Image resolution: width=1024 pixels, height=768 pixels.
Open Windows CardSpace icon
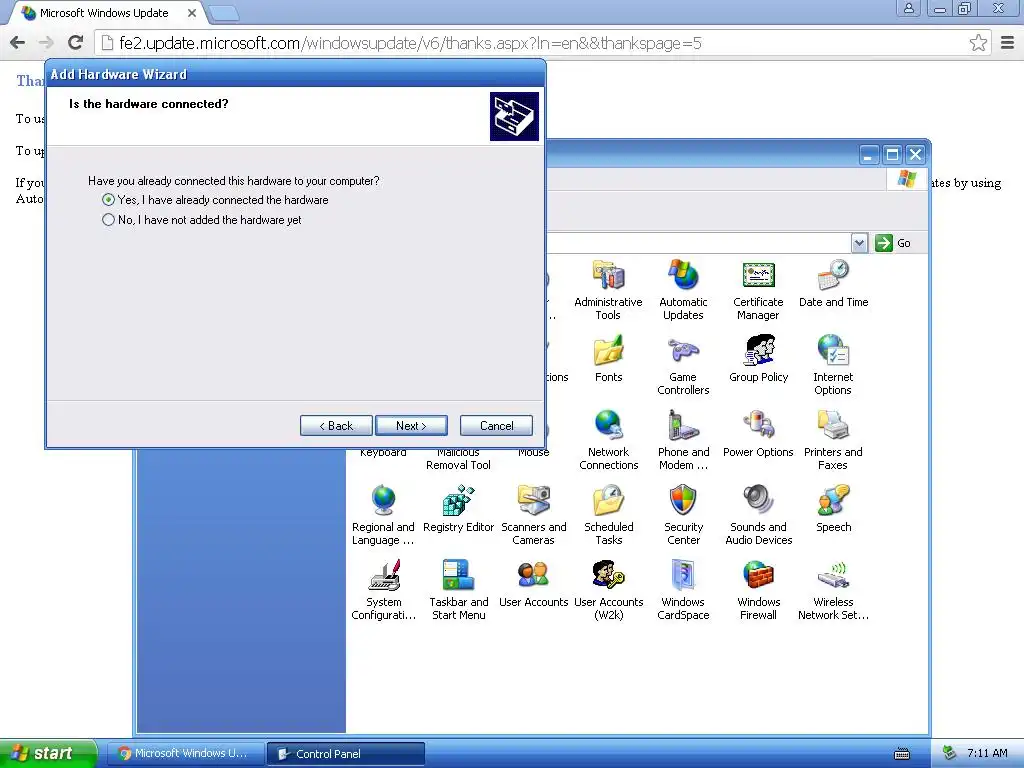click(x=683, y=576)
